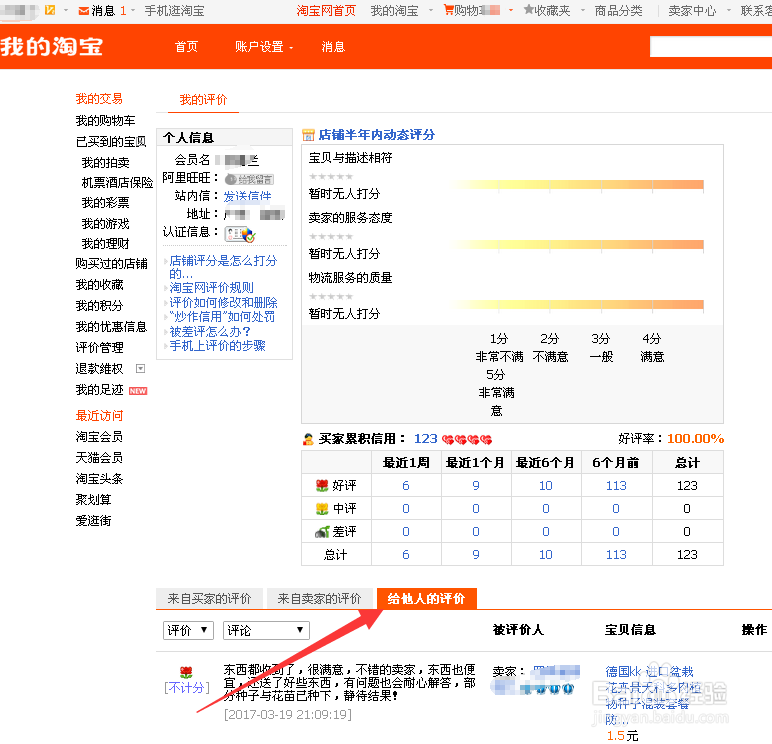
Task: Open 商品分类 in top bar
Action: pyautogui.click(x=618, y=10)
